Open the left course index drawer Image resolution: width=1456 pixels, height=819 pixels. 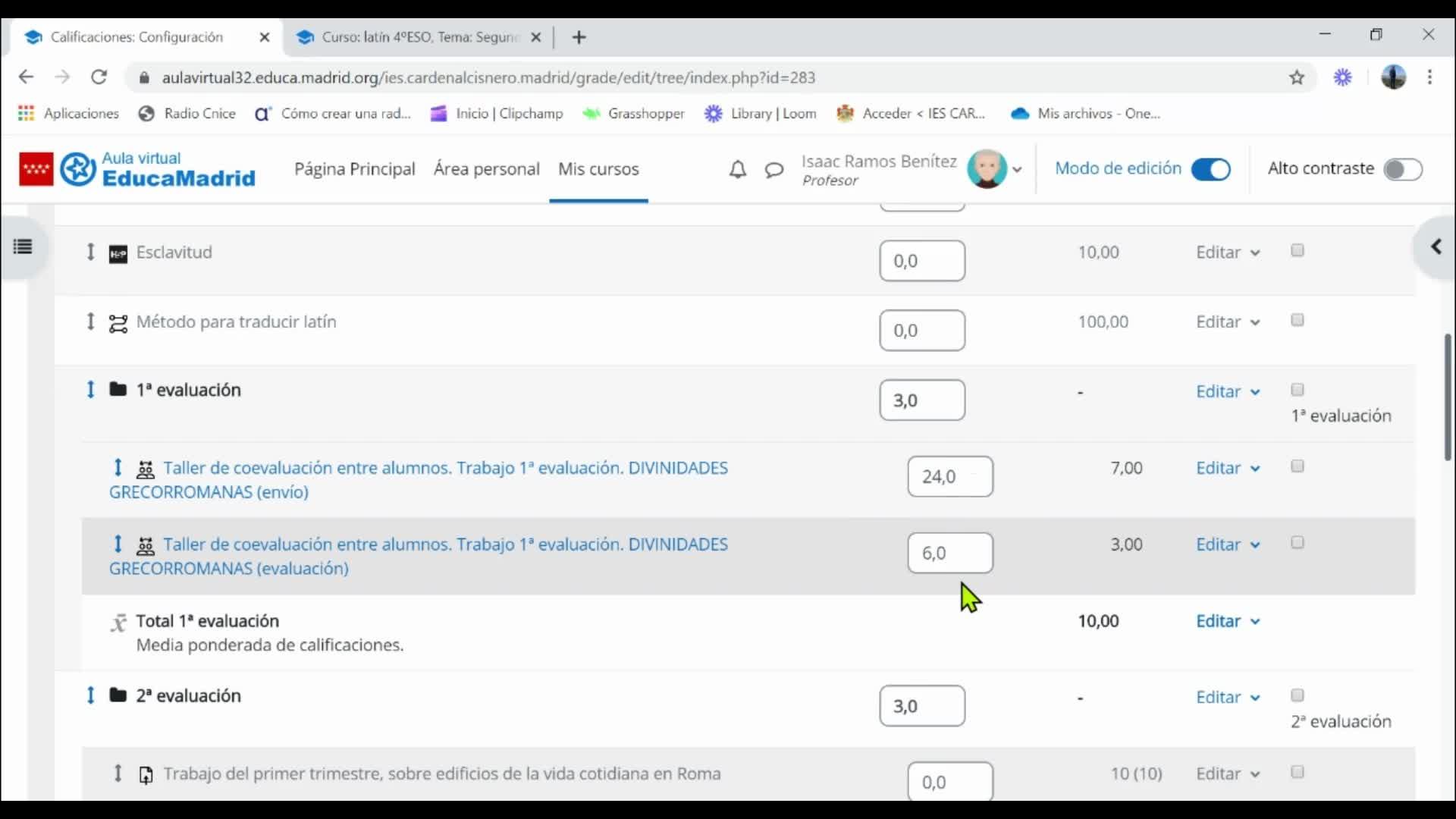point(23,246)
